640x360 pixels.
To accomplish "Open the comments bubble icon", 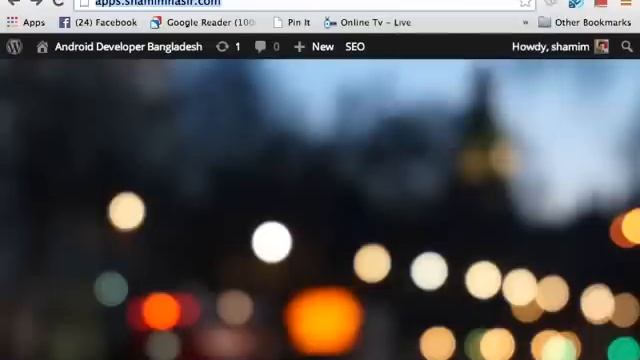I will coord(260,47).
